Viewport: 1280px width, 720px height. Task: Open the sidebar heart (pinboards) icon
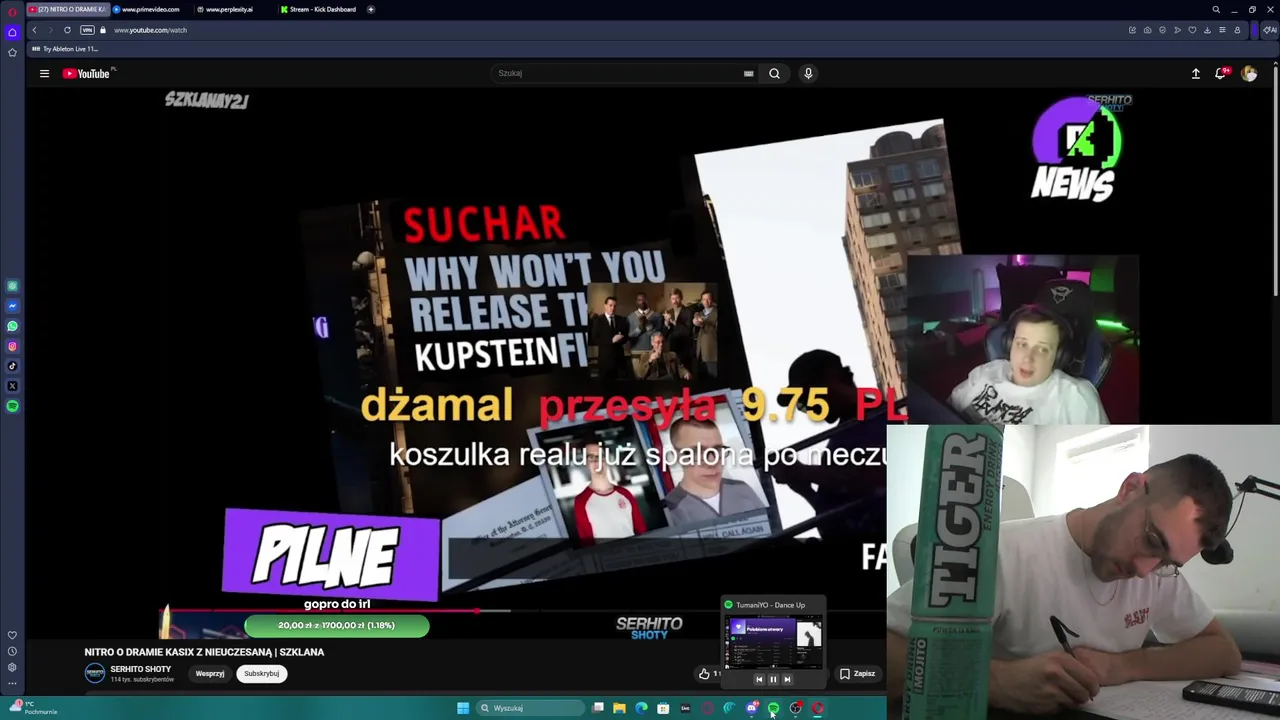(12, 635)
